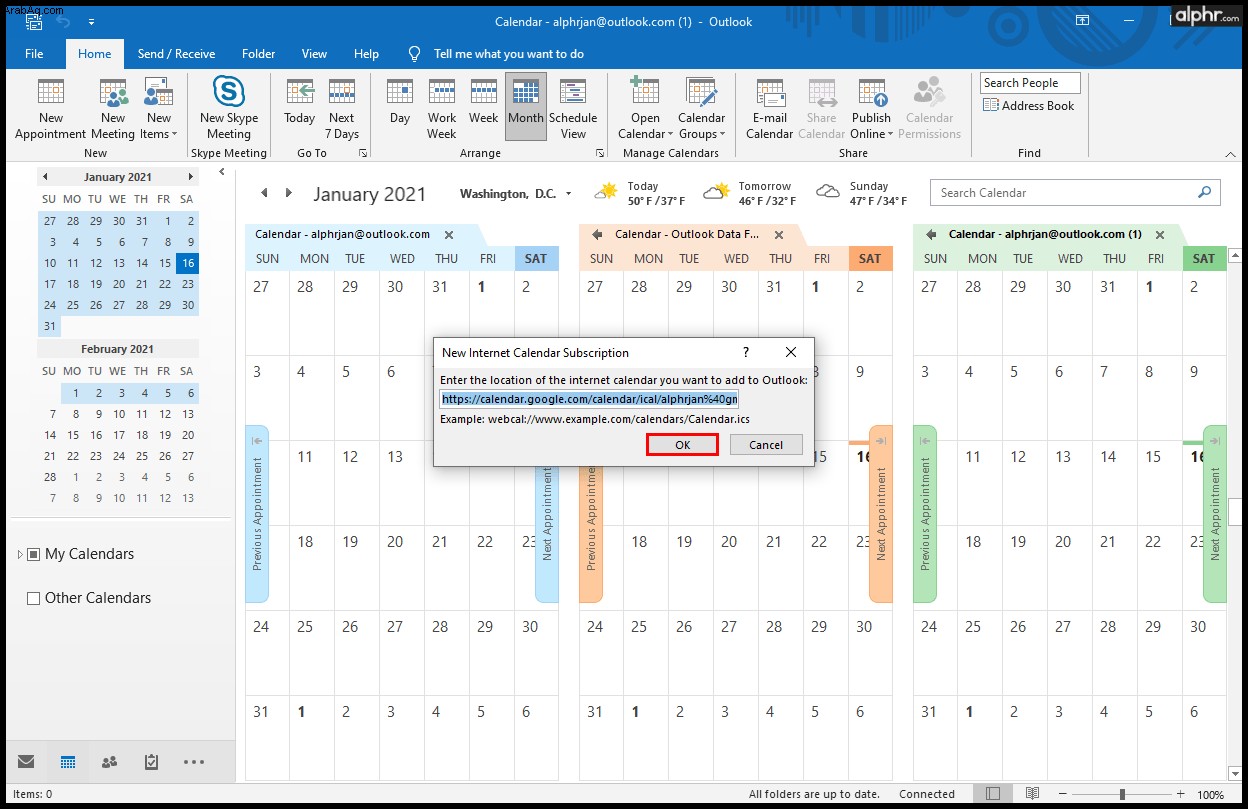Image resolution: width=1248 pixels, height=809 pixels.
Task: Open Mail from the navigation bar
Action: click(26, 761)
